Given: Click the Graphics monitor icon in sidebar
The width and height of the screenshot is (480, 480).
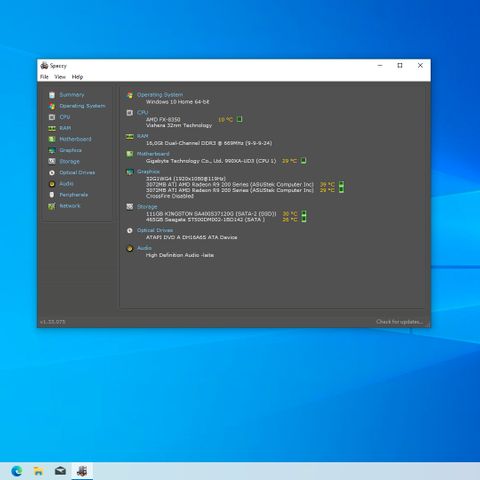Looking at the screenshot, I should (52, 150).
